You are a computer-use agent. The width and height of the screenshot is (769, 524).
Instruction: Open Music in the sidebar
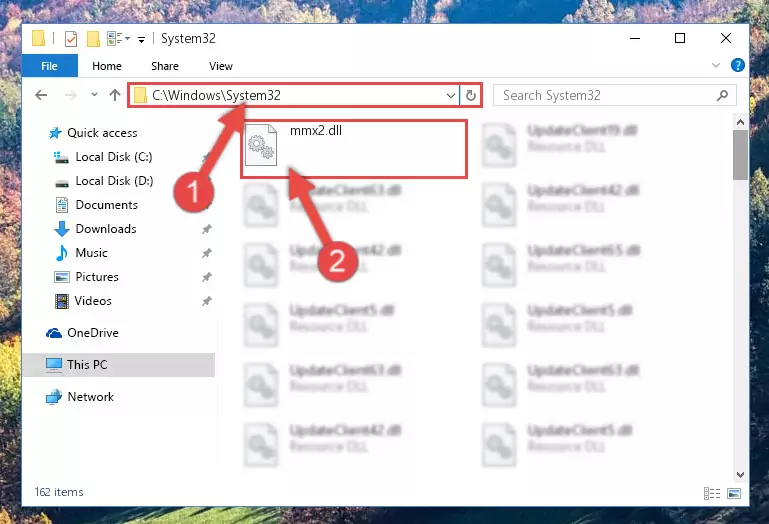point(81,253)
